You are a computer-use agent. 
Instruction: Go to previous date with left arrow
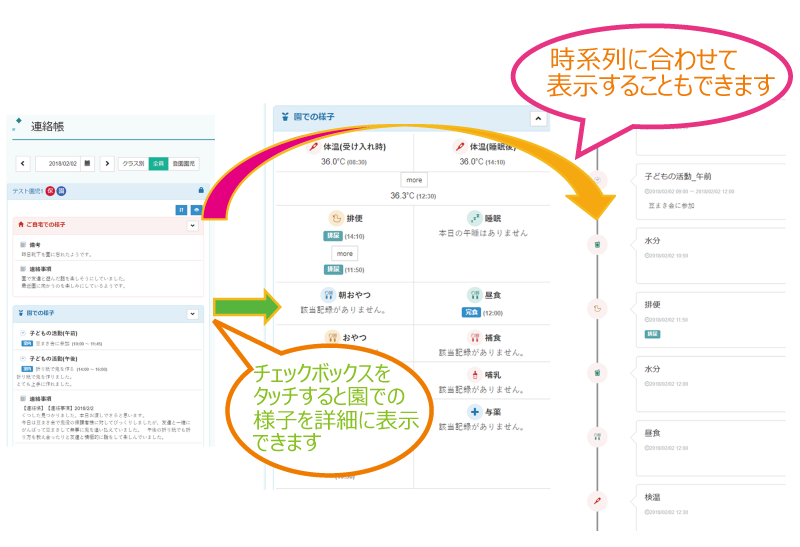click(x=22, y=163)
